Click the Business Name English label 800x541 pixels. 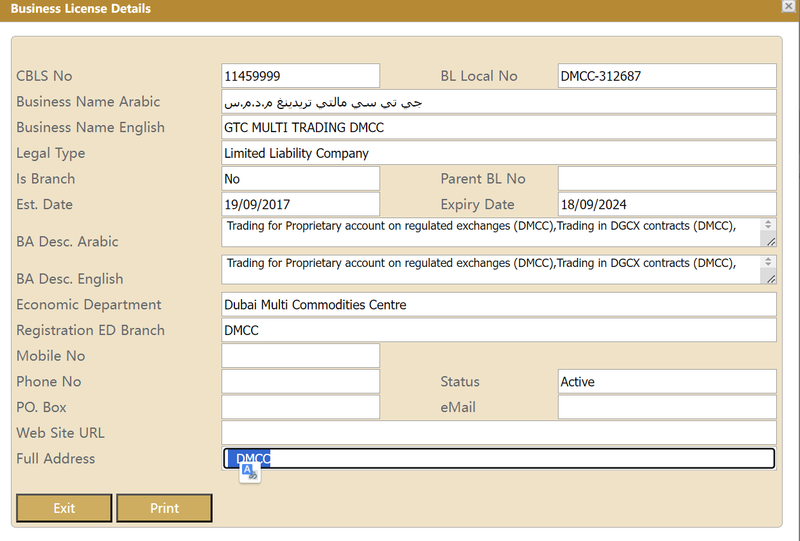pos(90,128)
